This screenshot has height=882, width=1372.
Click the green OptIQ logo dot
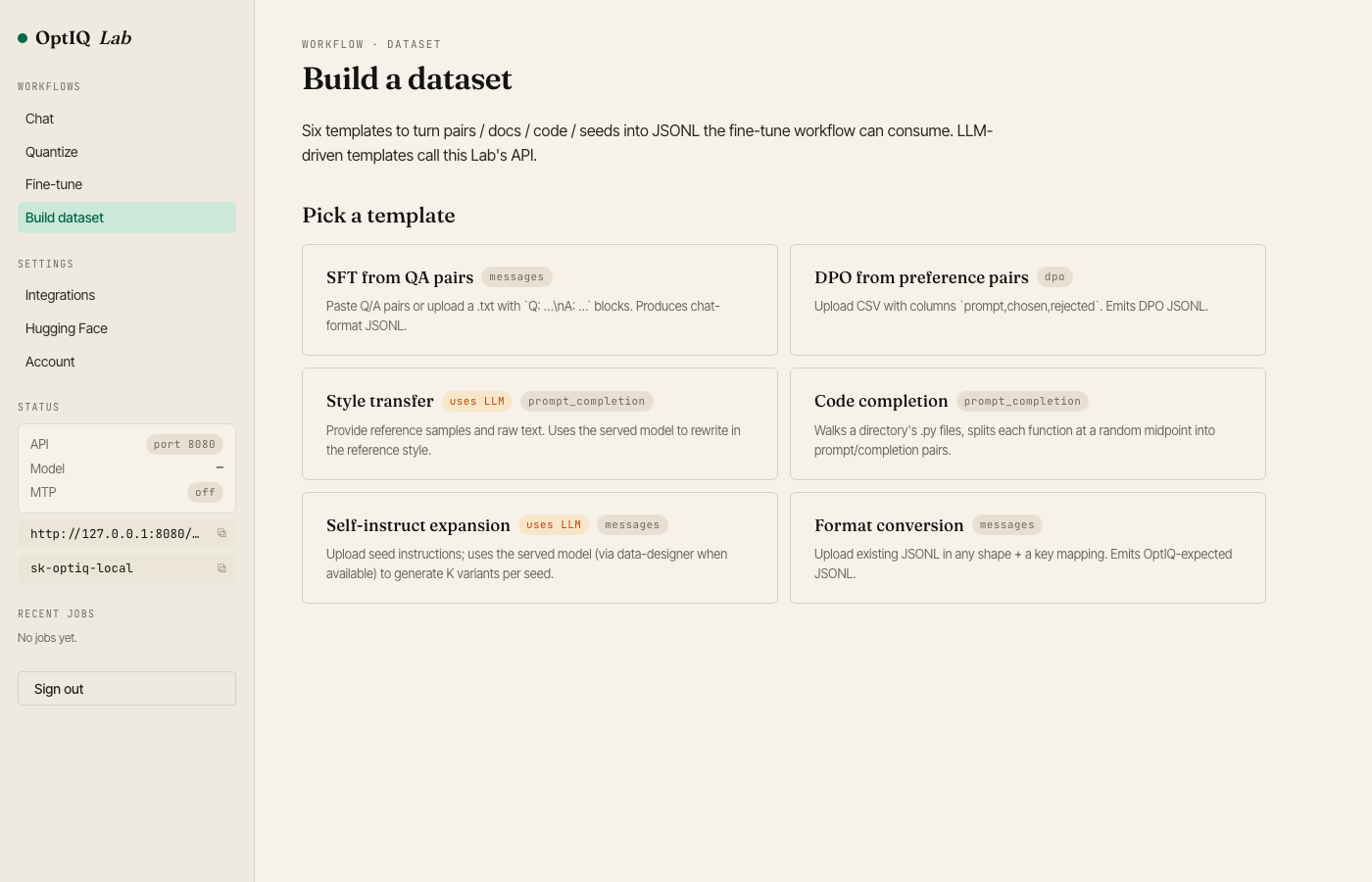[23, 38]
